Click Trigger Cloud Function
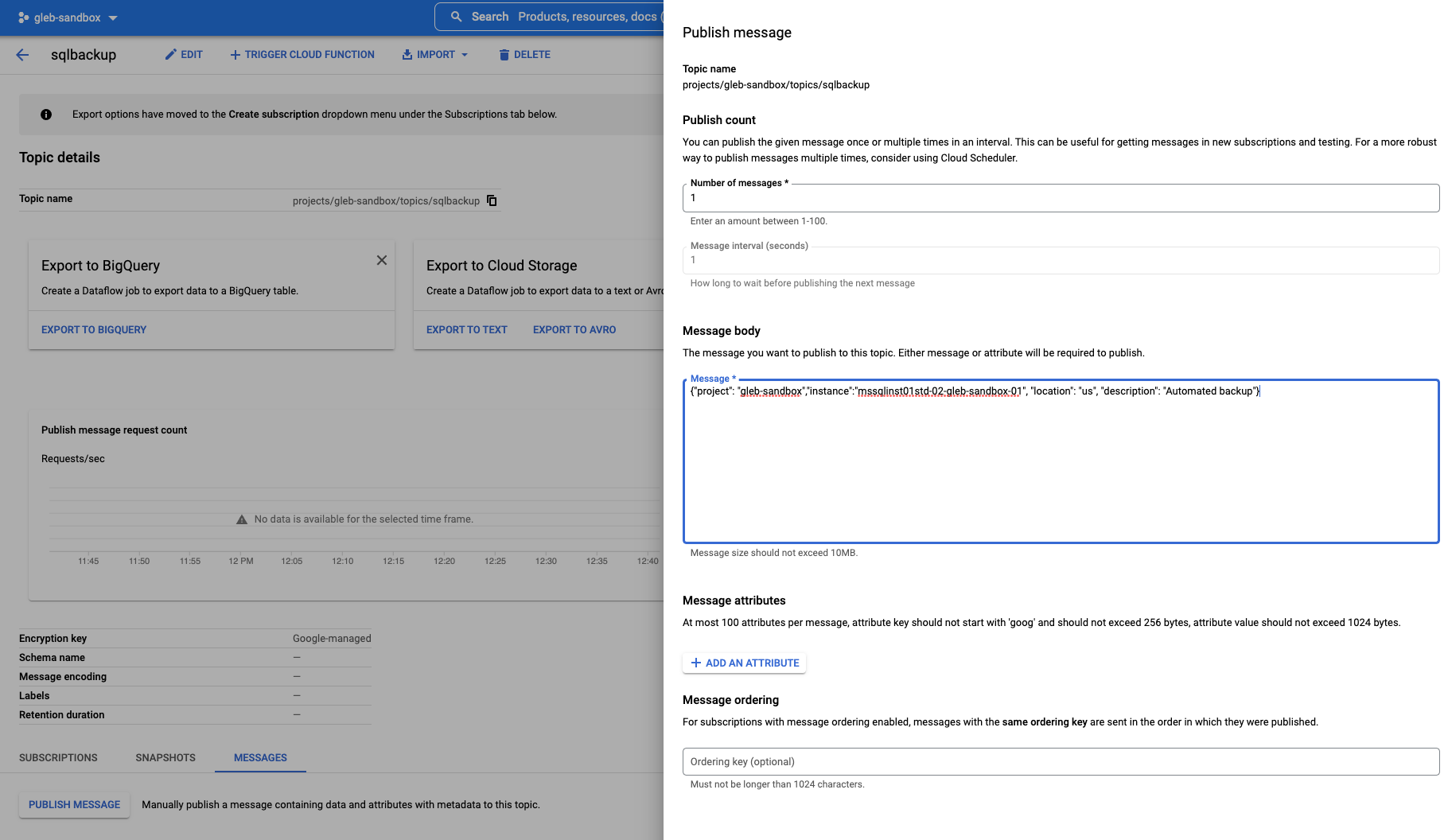 click(302, 54)
